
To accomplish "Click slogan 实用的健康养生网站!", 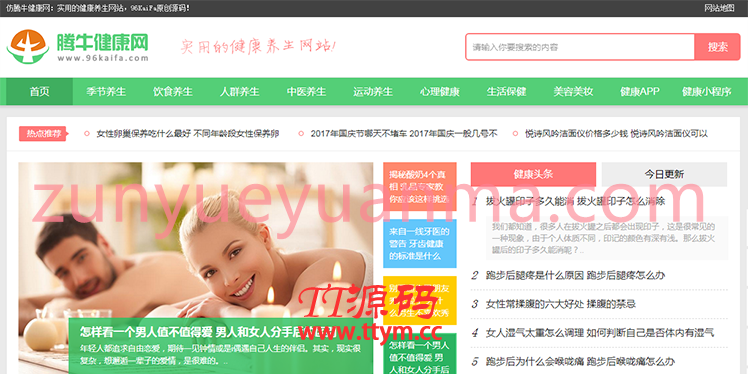I will (x=258, y=47).
